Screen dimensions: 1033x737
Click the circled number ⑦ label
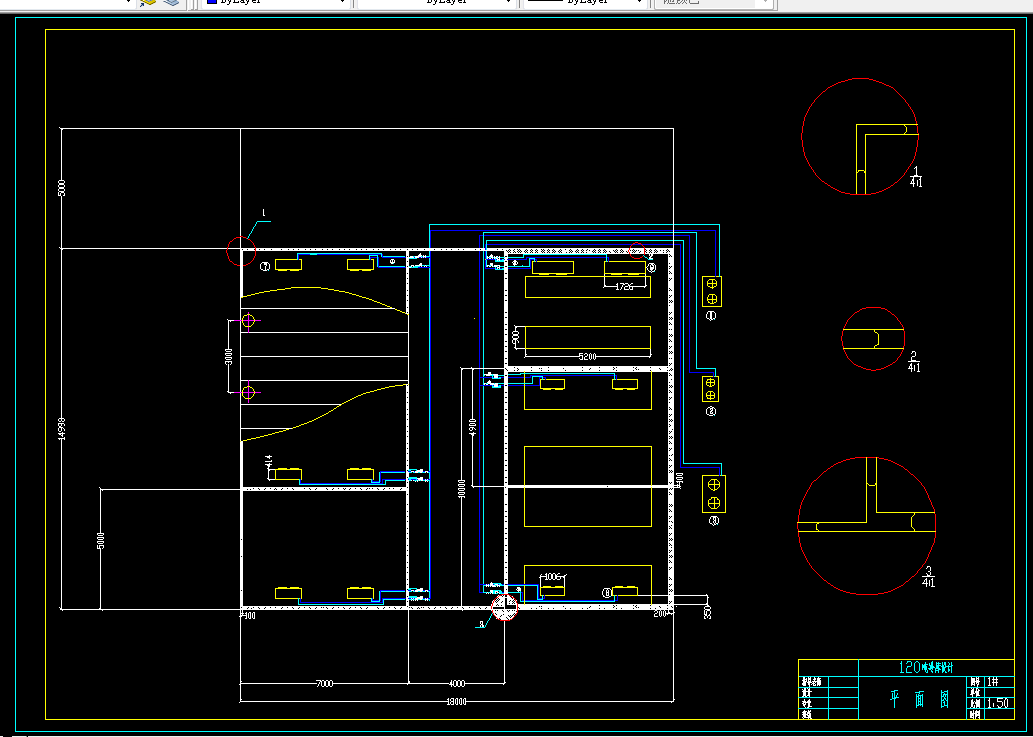264,267
